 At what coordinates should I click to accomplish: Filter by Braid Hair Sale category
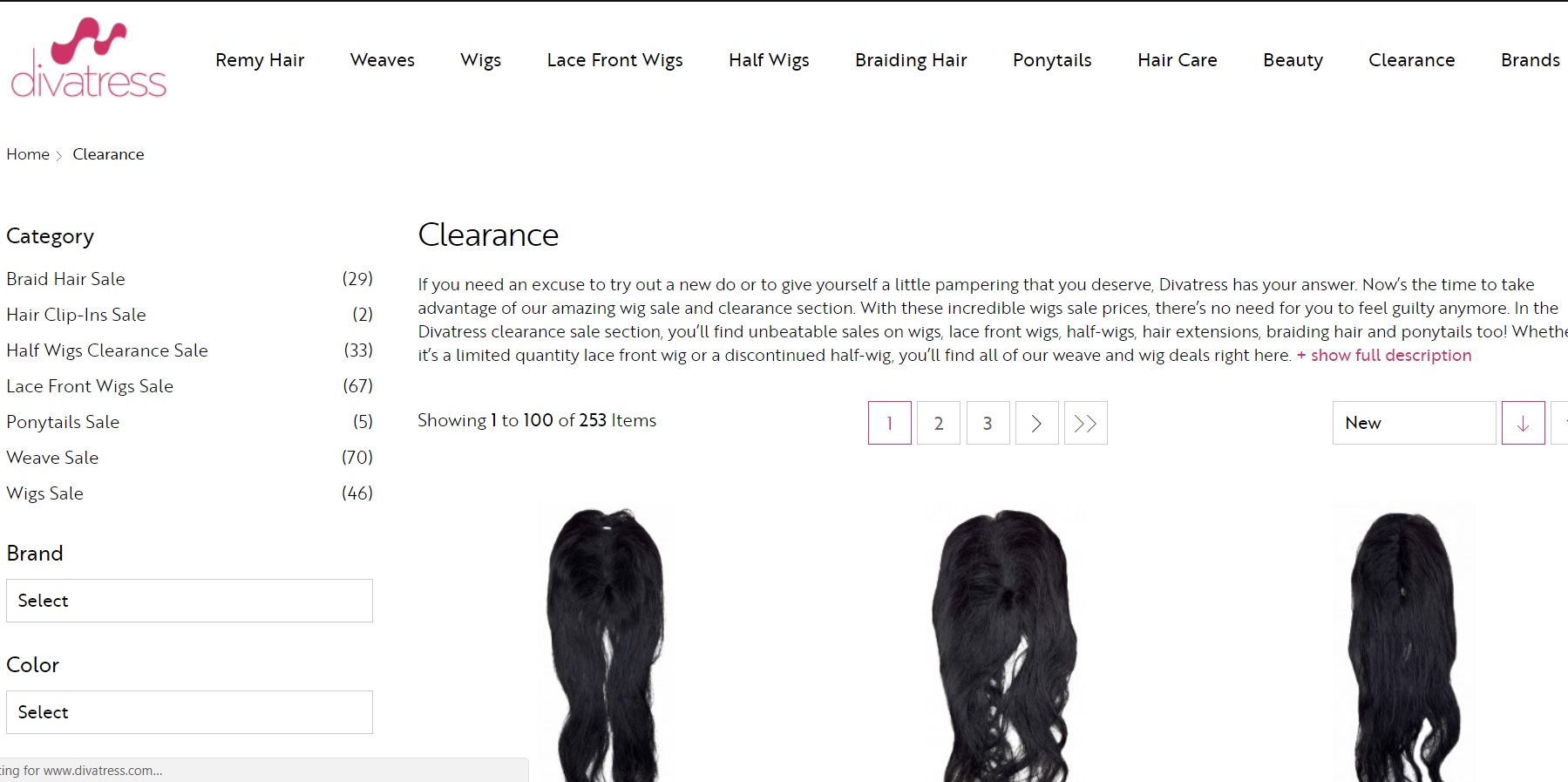click(65, 279)
